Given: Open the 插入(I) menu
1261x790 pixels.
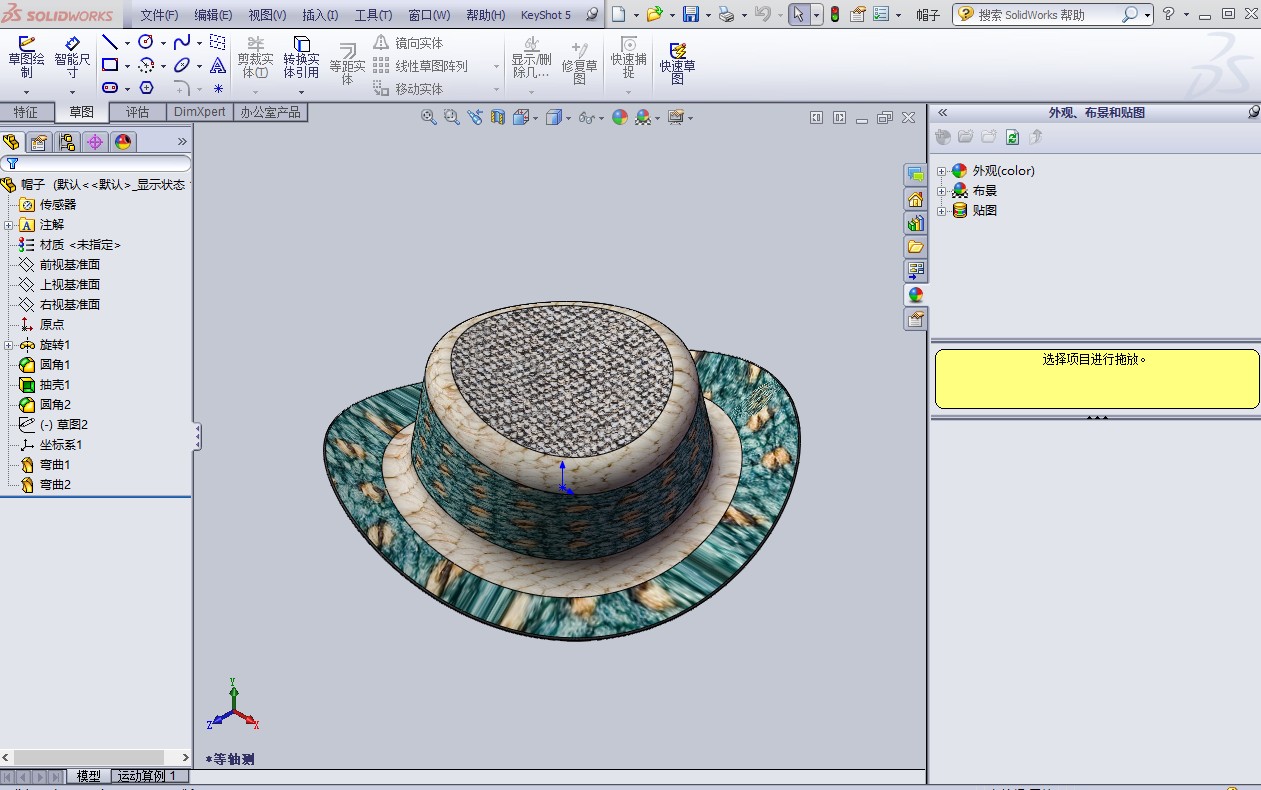Looking at the screenshot, I should pos(320,15).
